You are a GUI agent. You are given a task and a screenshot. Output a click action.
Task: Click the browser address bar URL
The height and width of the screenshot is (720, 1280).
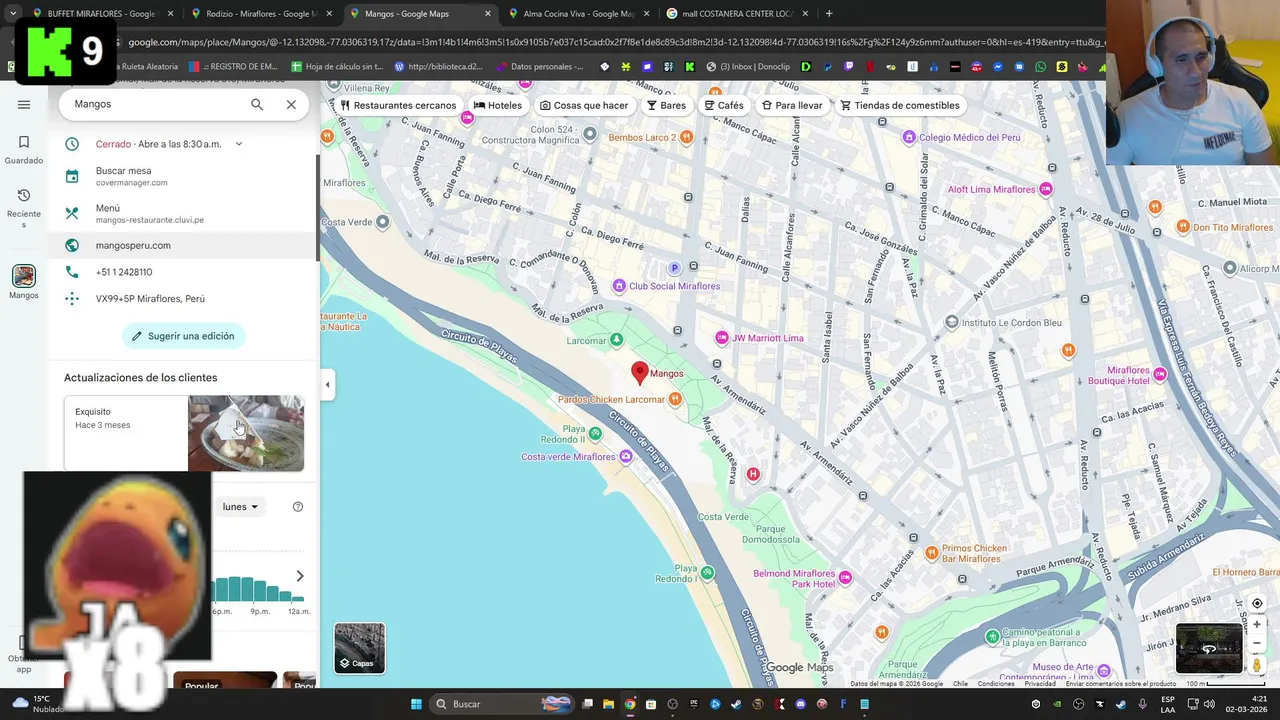[x=615, y=42]
